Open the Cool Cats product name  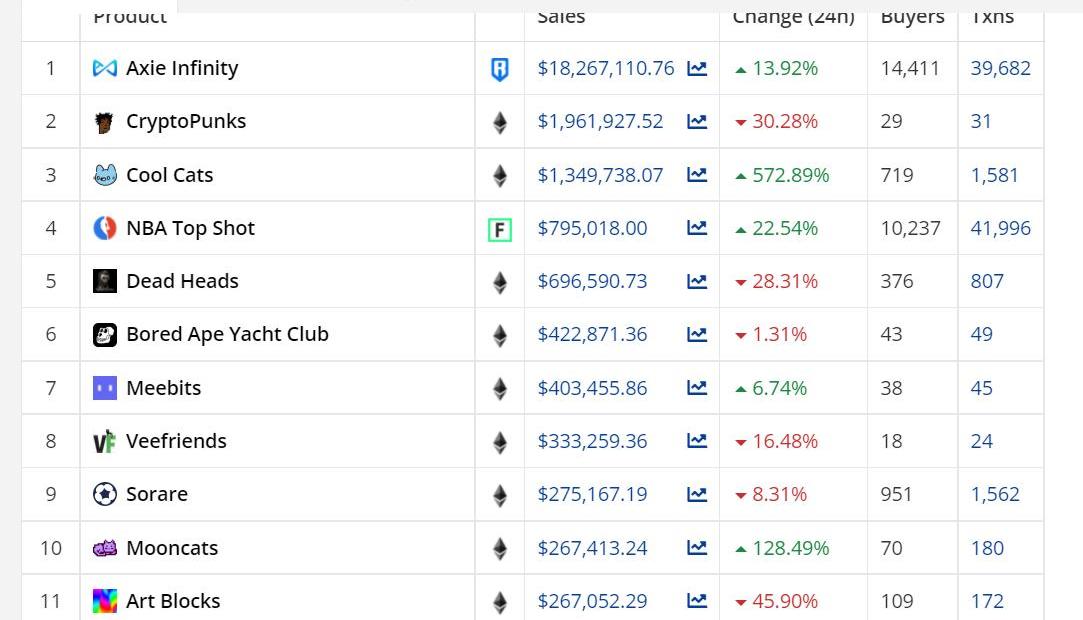pyautogui.click(x=169, y=175)
